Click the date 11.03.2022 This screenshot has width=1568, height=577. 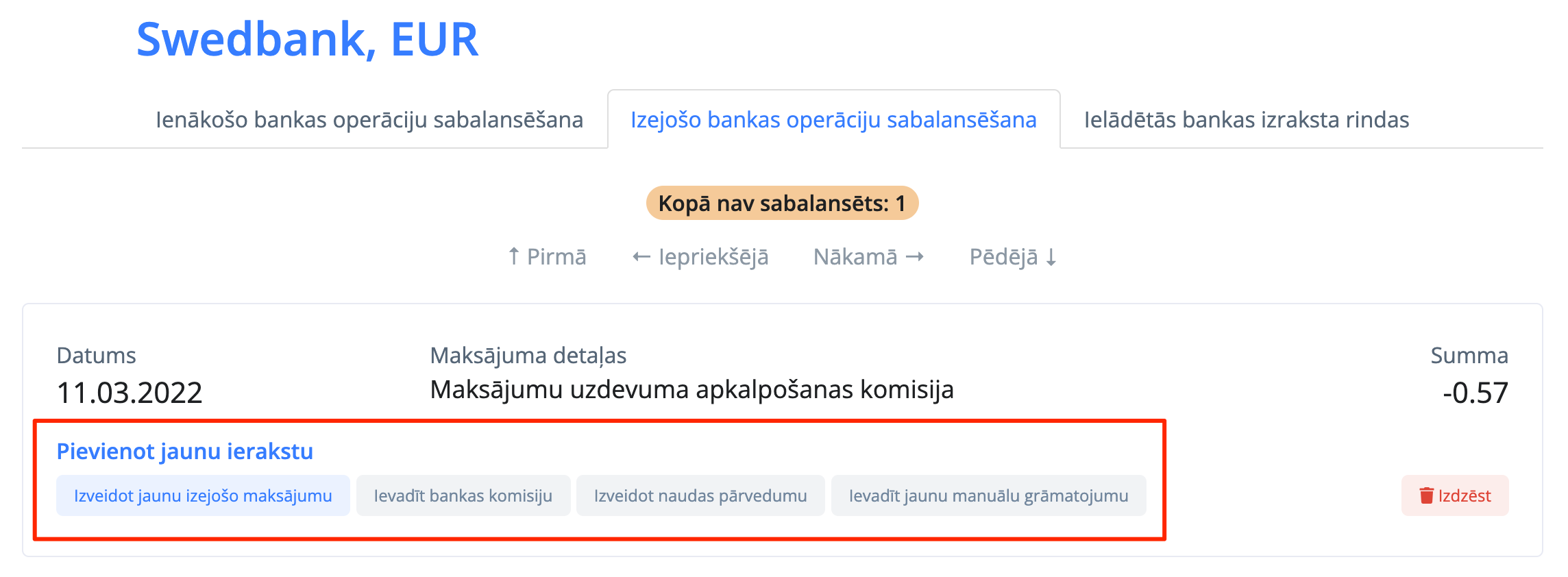130,393
